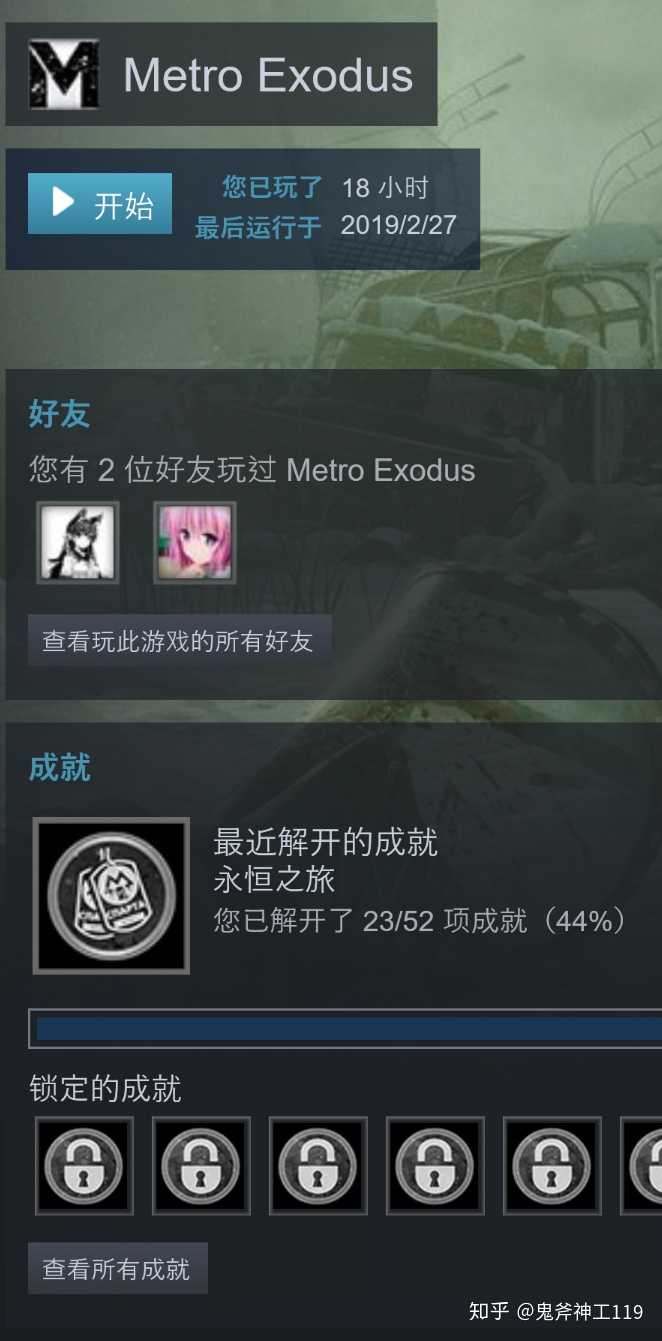Select the second locked achievement icon
This screenshot has width=662, height=1341.
(201, 1166)
